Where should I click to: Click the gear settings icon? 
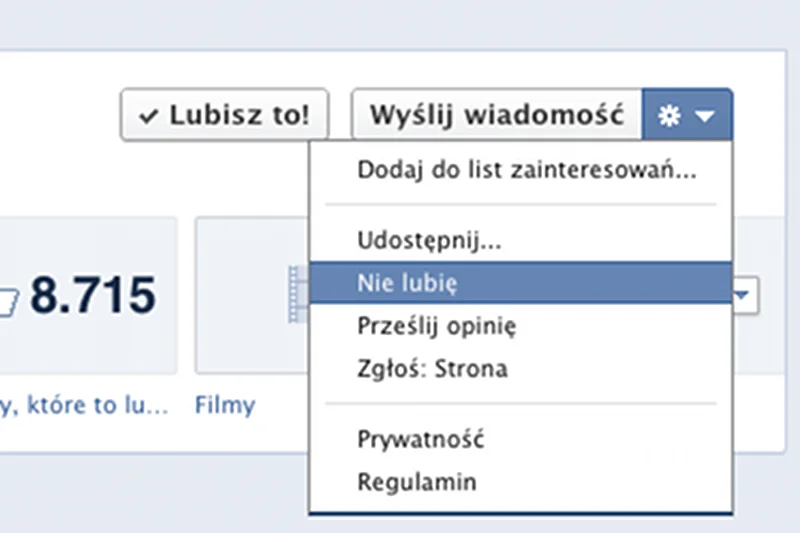click(669, 116)
